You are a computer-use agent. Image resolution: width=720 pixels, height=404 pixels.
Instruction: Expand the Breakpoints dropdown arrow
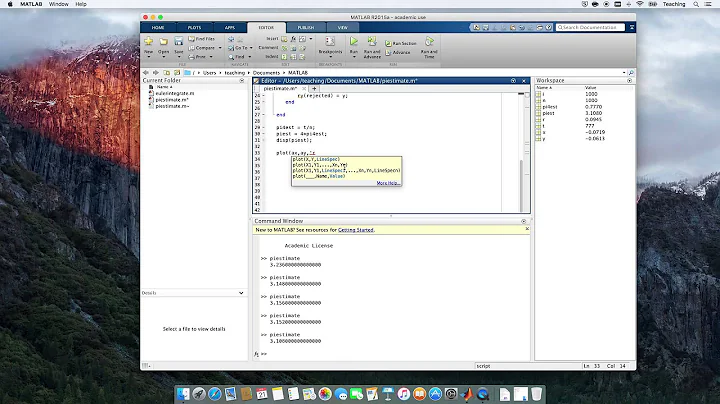coord(330,57)
